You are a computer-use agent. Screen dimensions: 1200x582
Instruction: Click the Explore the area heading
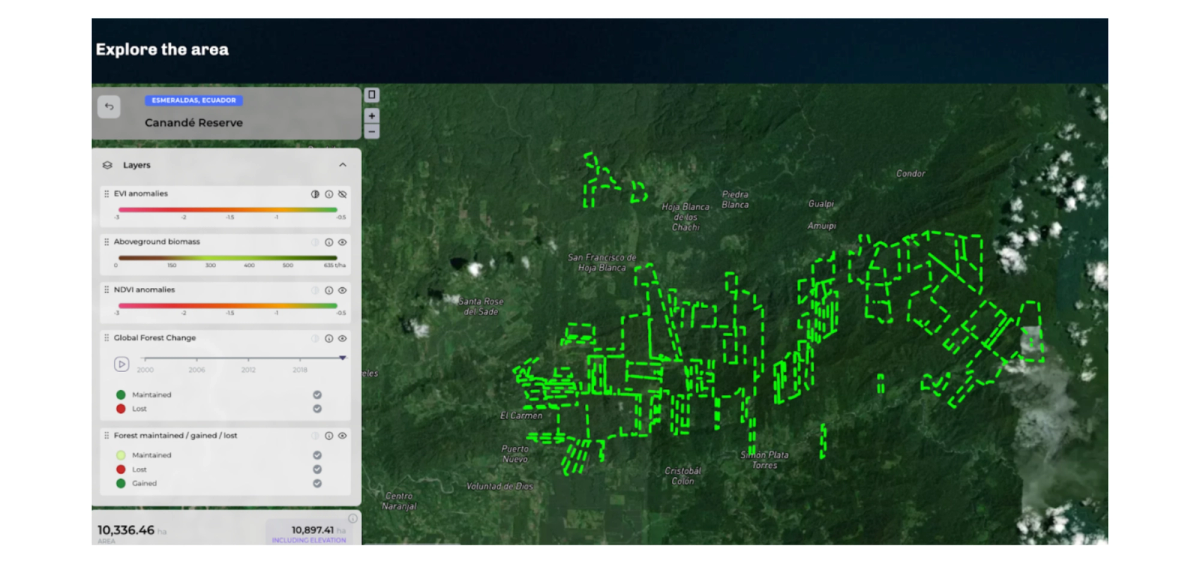coord(162,49)
